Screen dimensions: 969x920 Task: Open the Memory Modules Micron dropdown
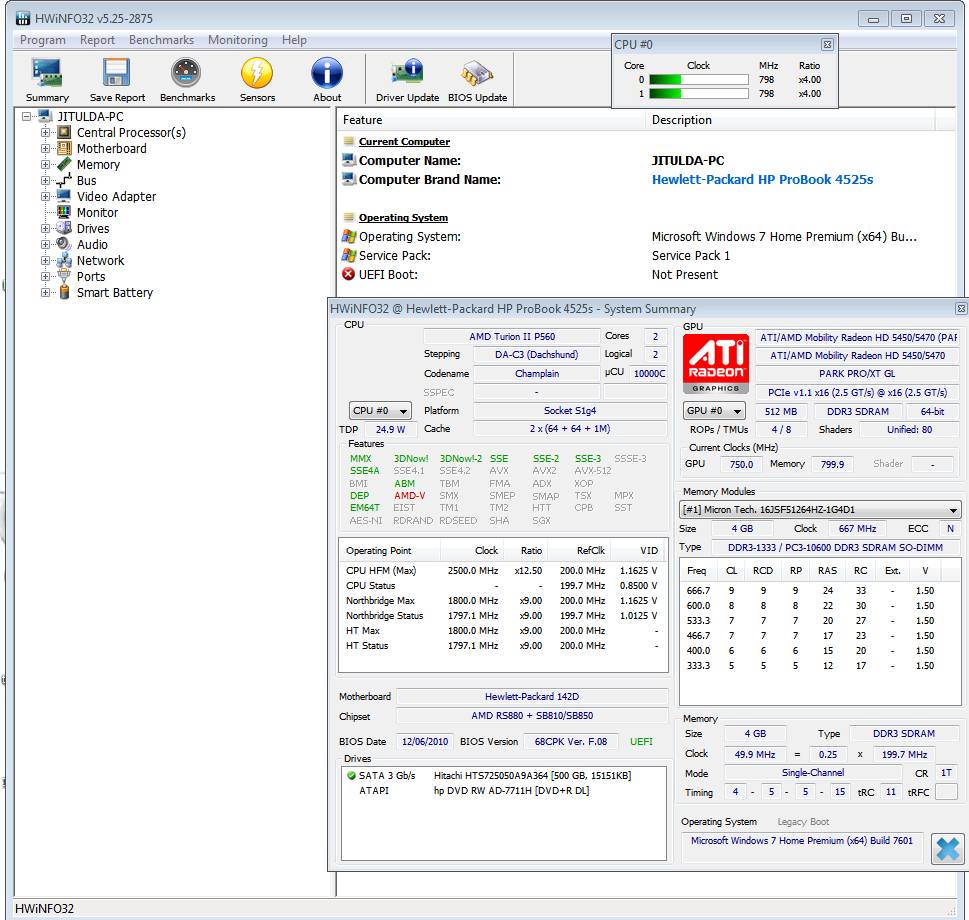pos(819,510)
